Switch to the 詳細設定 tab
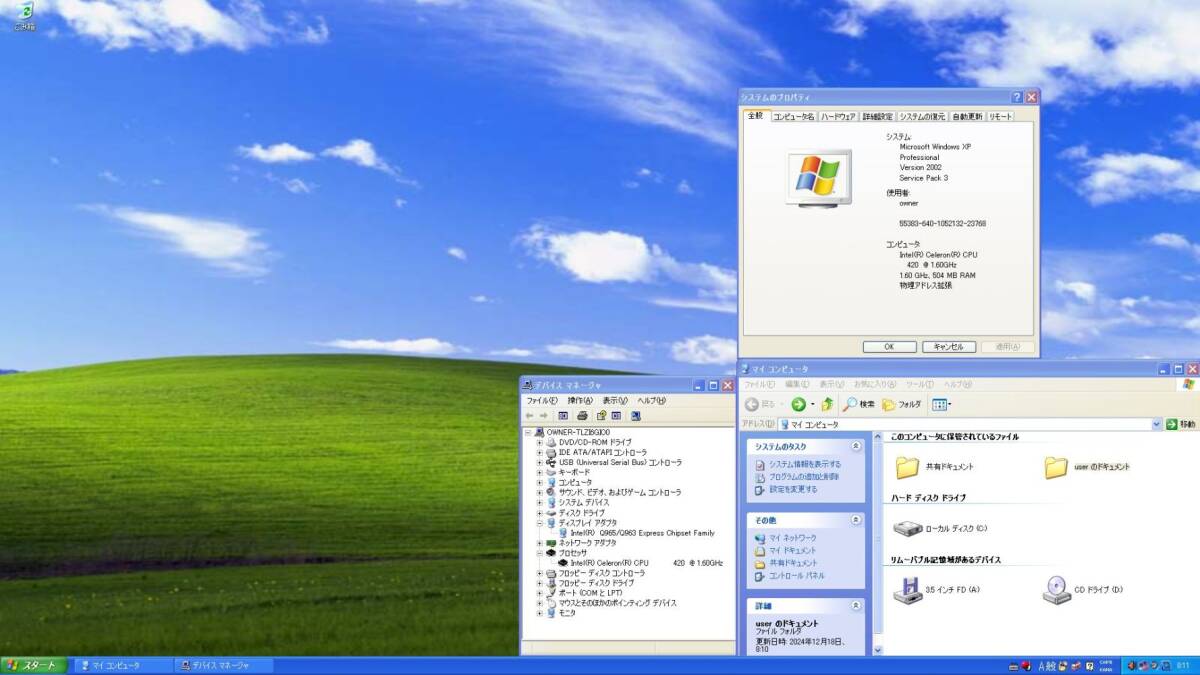The height and width of the screenshot is (675, 1200). pos(878,117)
